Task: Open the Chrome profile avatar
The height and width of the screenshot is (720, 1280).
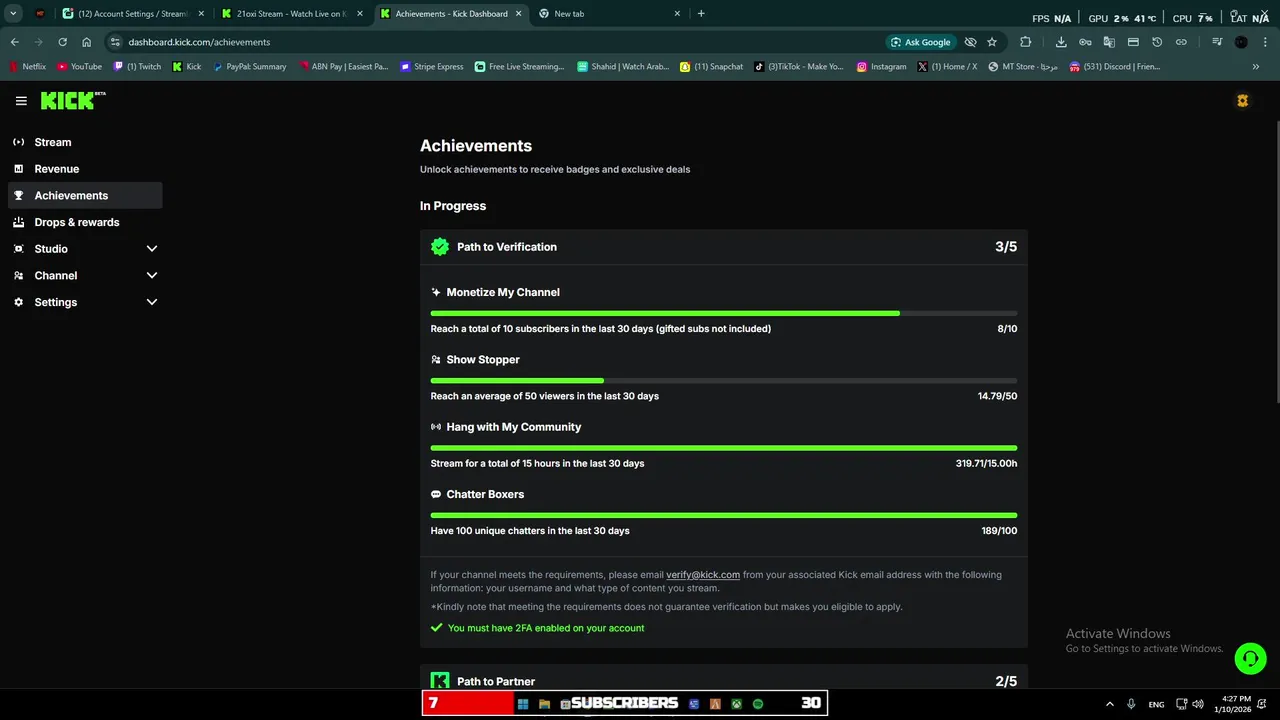Action: coord(1241,42)
